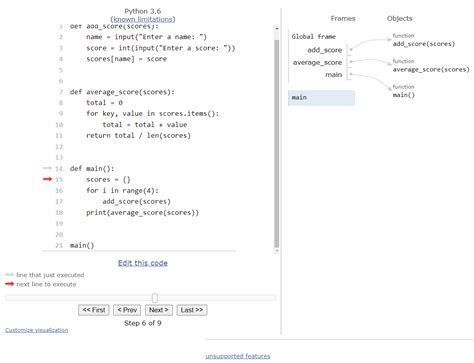474x363 pixels.
Task: Click line 8 'total = 0' code
Action: (104, 103)
